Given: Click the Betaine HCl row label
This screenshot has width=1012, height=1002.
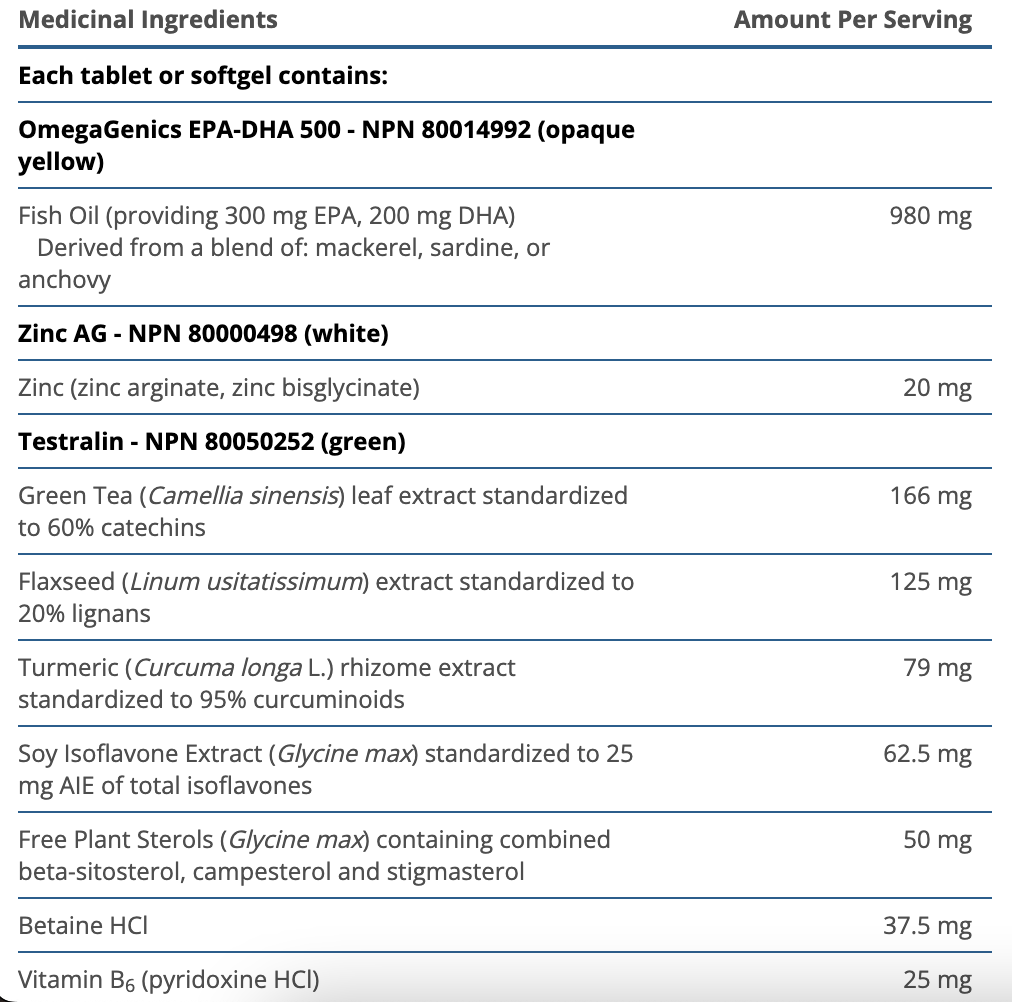Looking at the screenshot, I should click(x=83, y=925).
